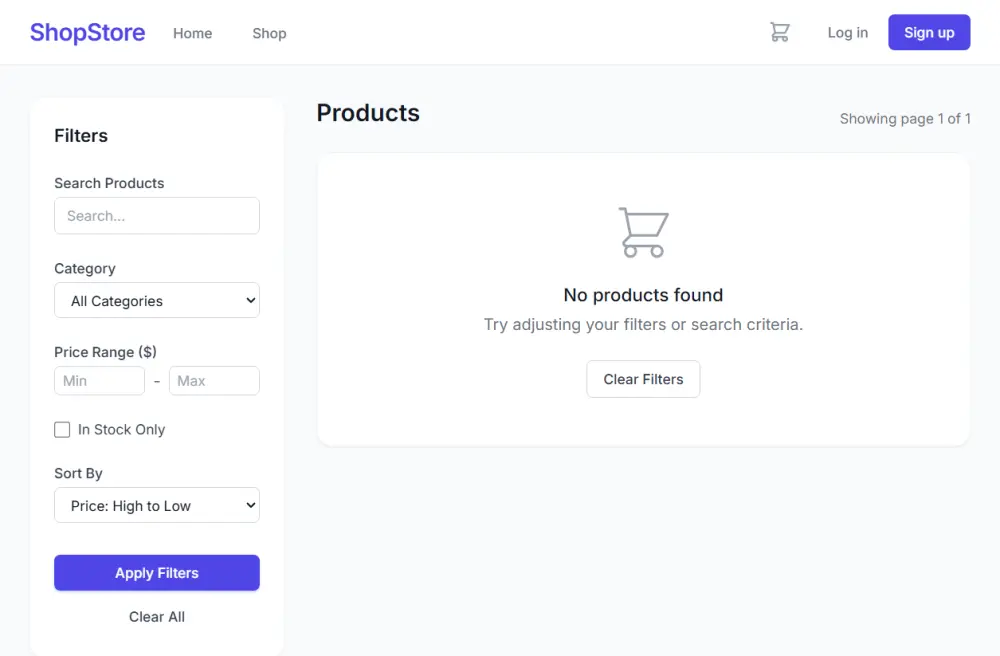Enable the In Stock Only checkbox
The image size is (1000, 656).
(62, 429)
